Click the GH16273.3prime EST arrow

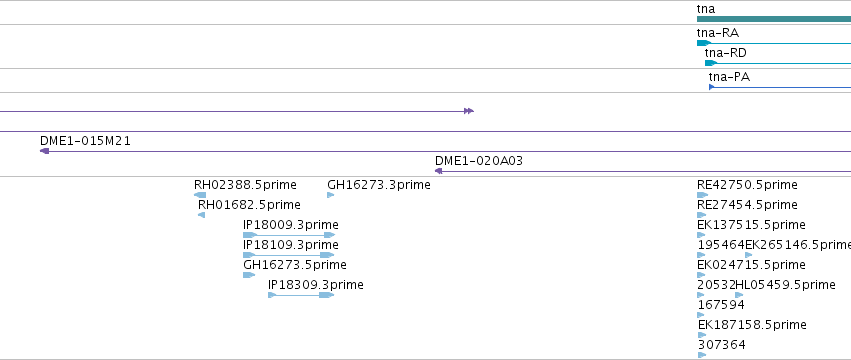[331, 195]
